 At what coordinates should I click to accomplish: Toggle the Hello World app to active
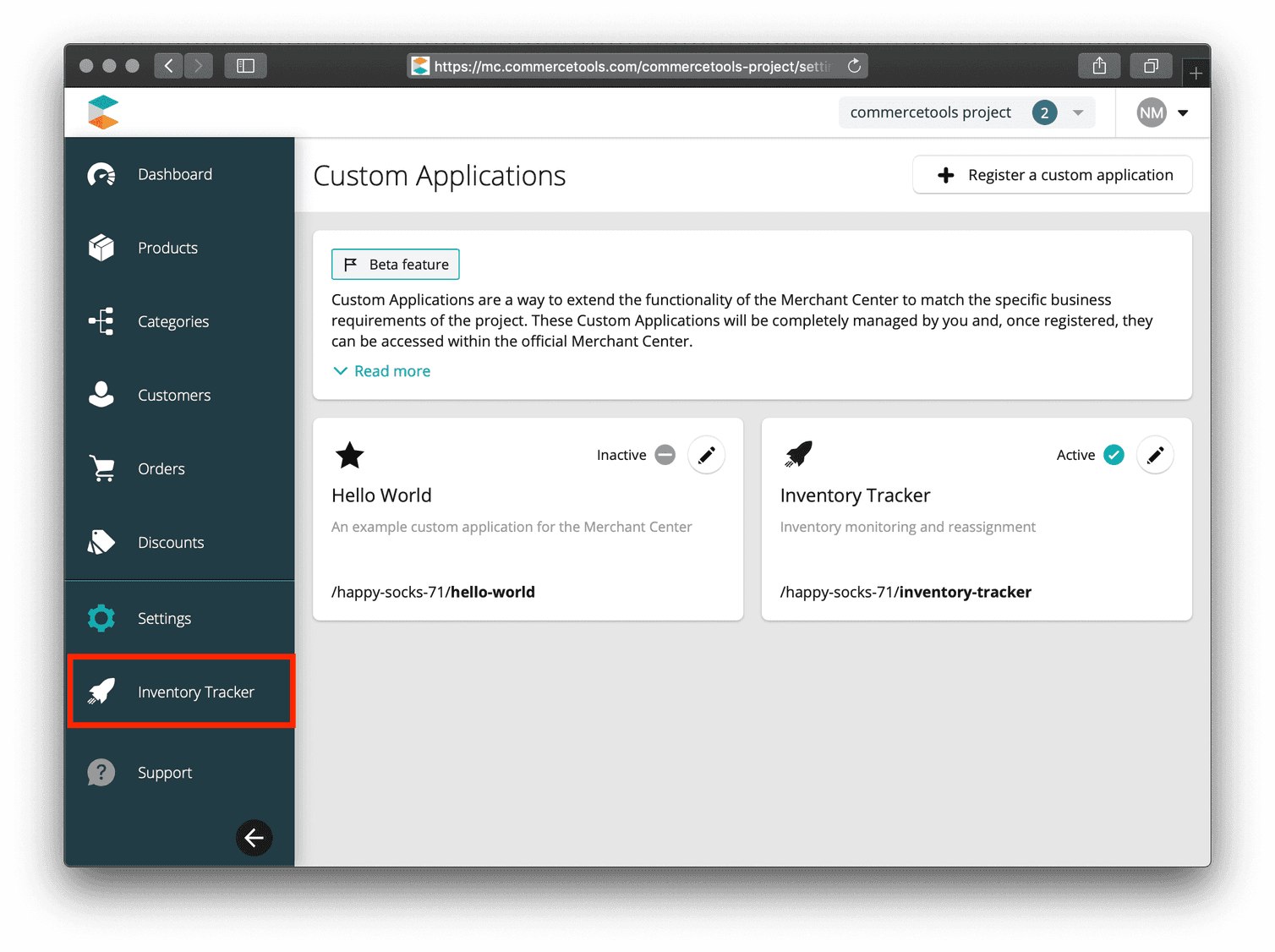(x=665, y=455)
